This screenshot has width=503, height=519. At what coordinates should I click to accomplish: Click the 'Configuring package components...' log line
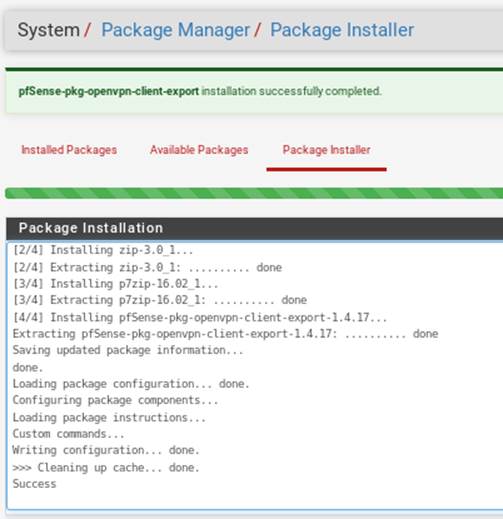[x=115, y=400]
